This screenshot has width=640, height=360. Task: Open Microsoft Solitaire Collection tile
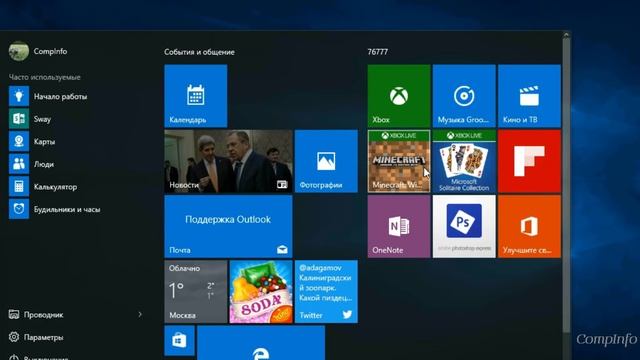pos(464,161)
